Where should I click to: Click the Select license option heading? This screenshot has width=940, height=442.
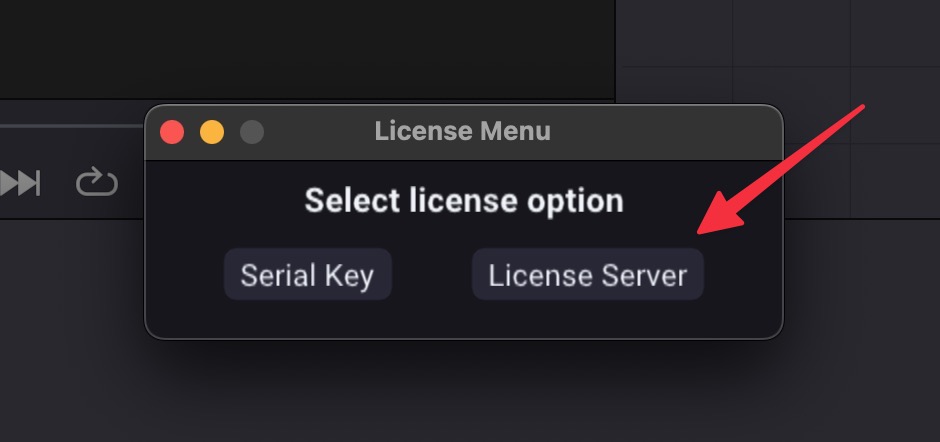click(x=463, y=200)
